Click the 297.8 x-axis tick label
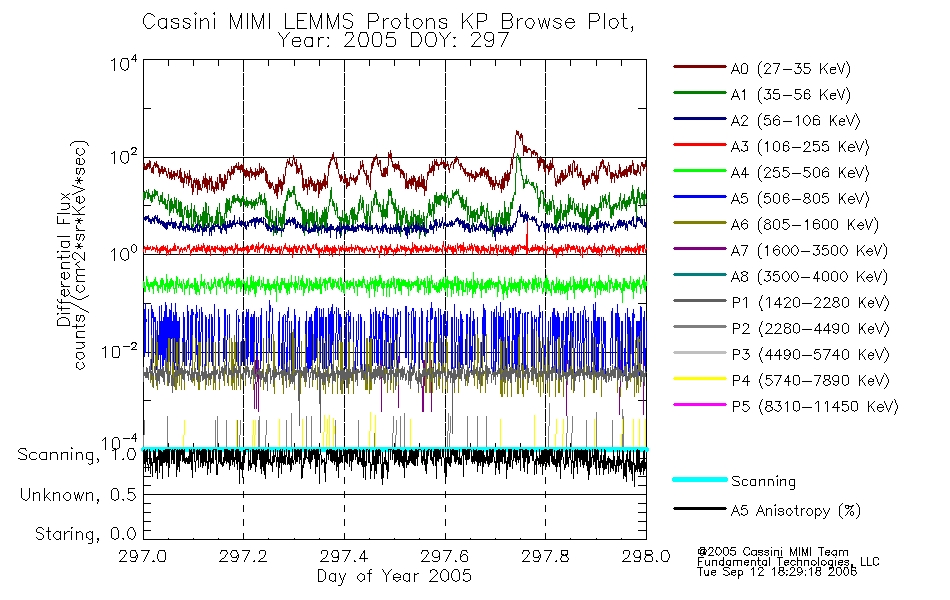 [545, 556]
